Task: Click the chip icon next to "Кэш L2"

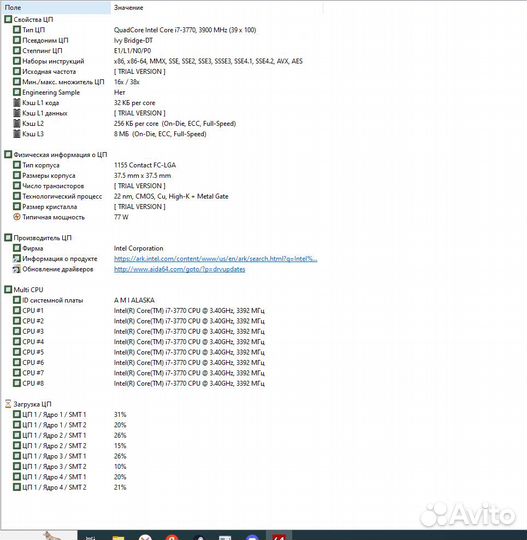Action: 17,123
